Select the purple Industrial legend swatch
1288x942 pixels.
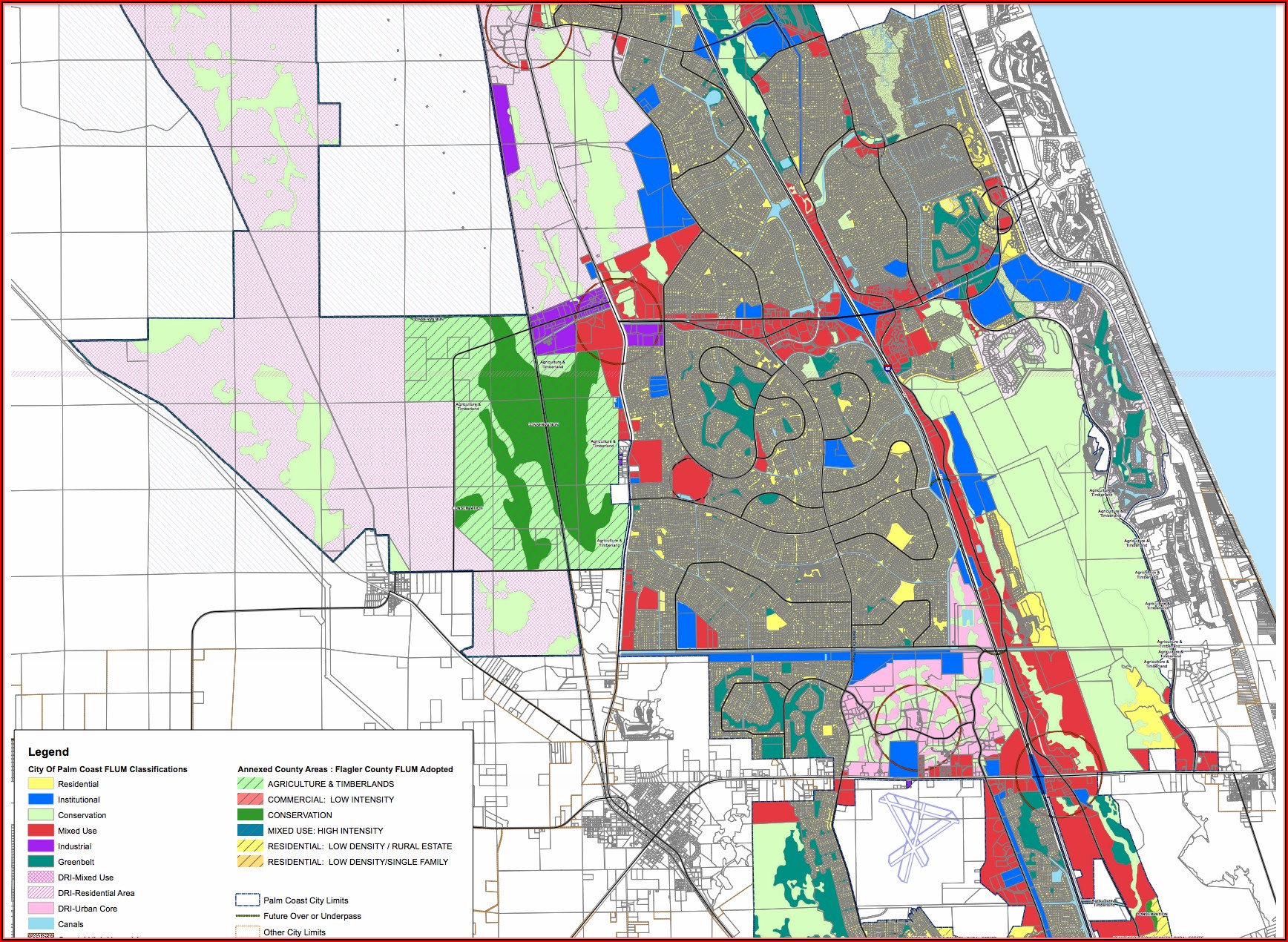pos(41,846)
